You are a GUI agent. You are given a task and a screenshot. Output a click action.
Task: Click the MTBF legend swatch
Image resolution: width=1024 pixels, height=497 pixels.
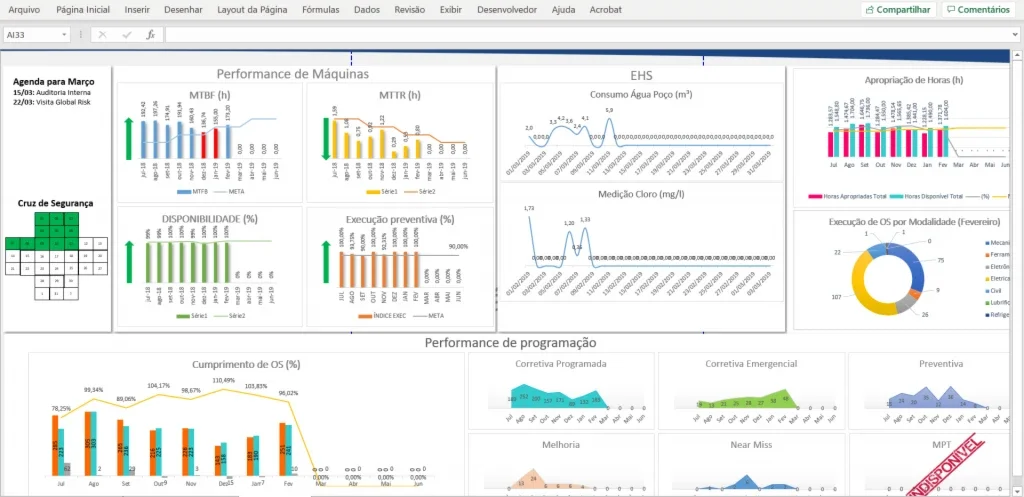coord(183,192)
